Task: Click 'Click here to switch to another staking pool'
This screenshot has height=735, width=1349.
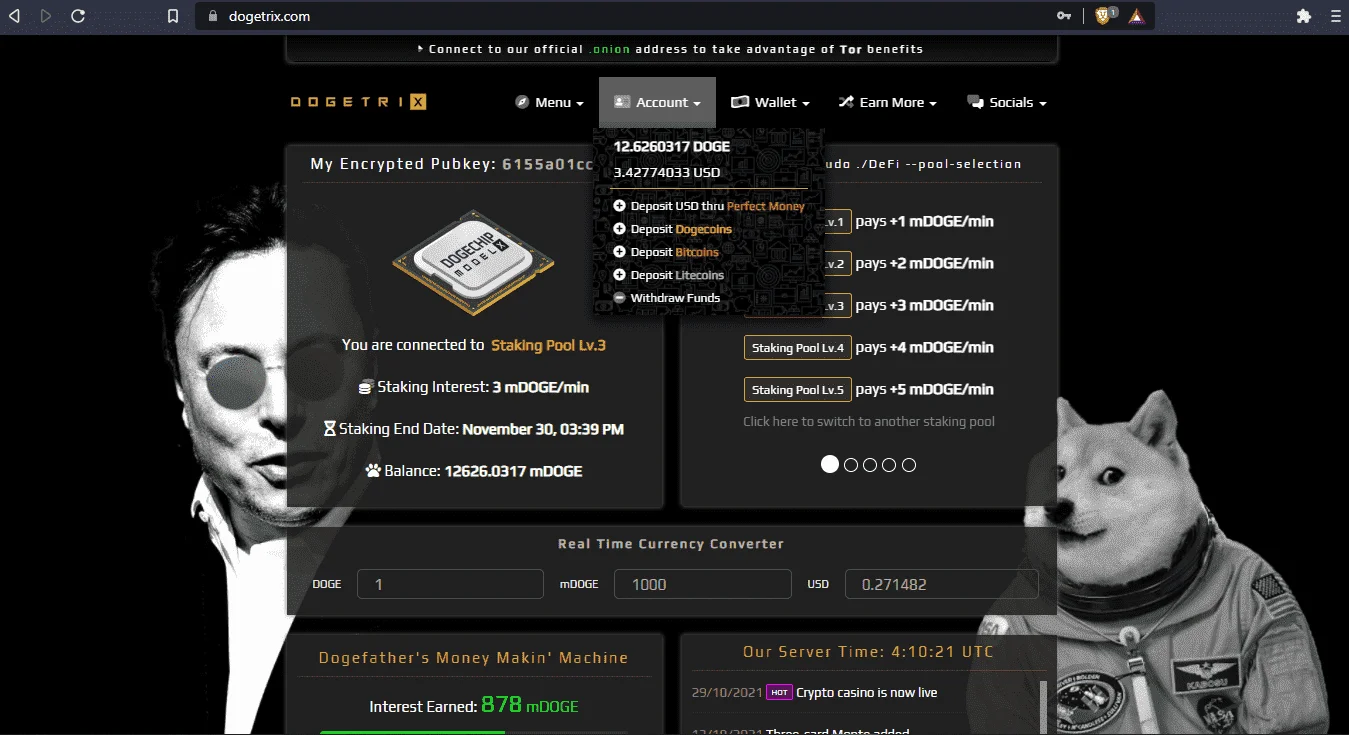Action: coord(869,421)
